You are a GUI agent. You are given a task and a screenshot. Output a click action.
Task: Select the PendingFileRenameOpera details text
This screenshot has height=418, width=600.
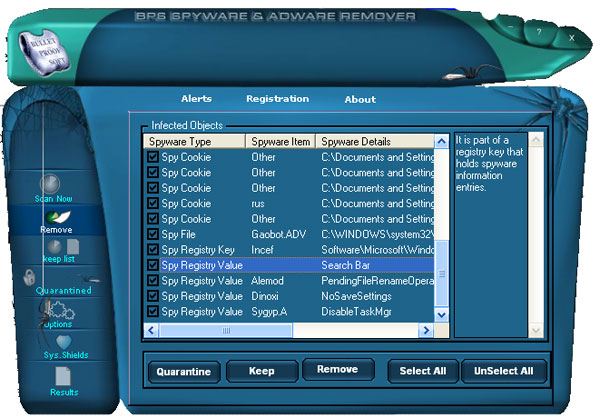click(x=378, y=281)
